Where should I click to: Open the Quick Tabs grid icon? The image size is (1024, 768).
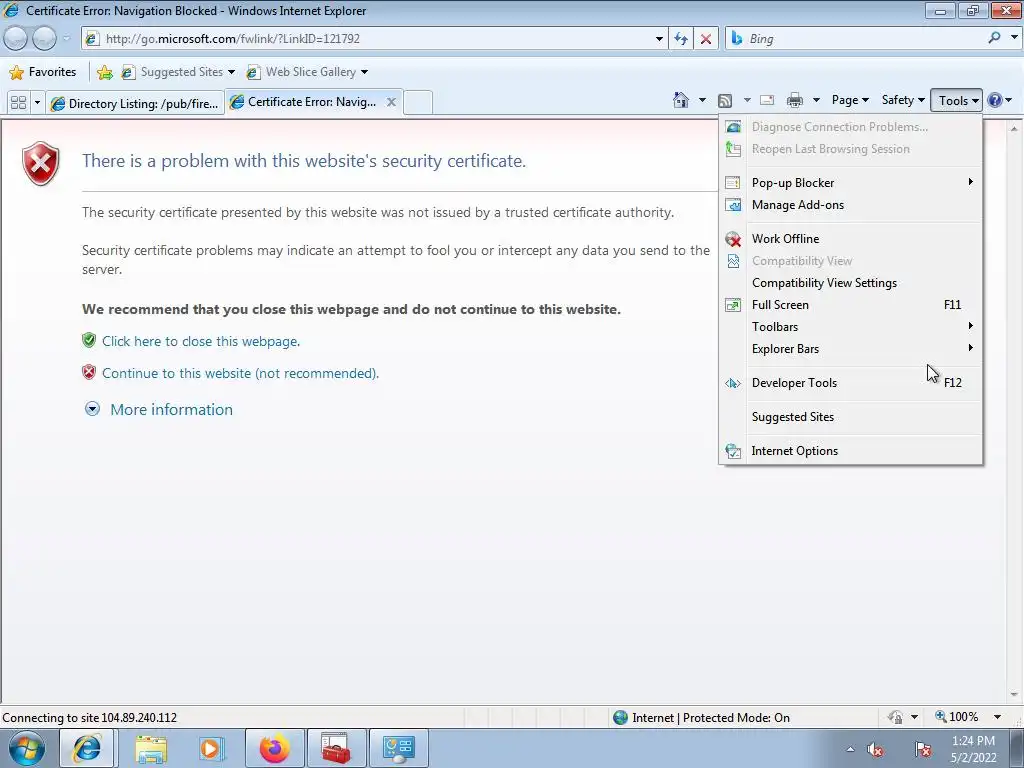pyautogui.click(x=18, y=103)
